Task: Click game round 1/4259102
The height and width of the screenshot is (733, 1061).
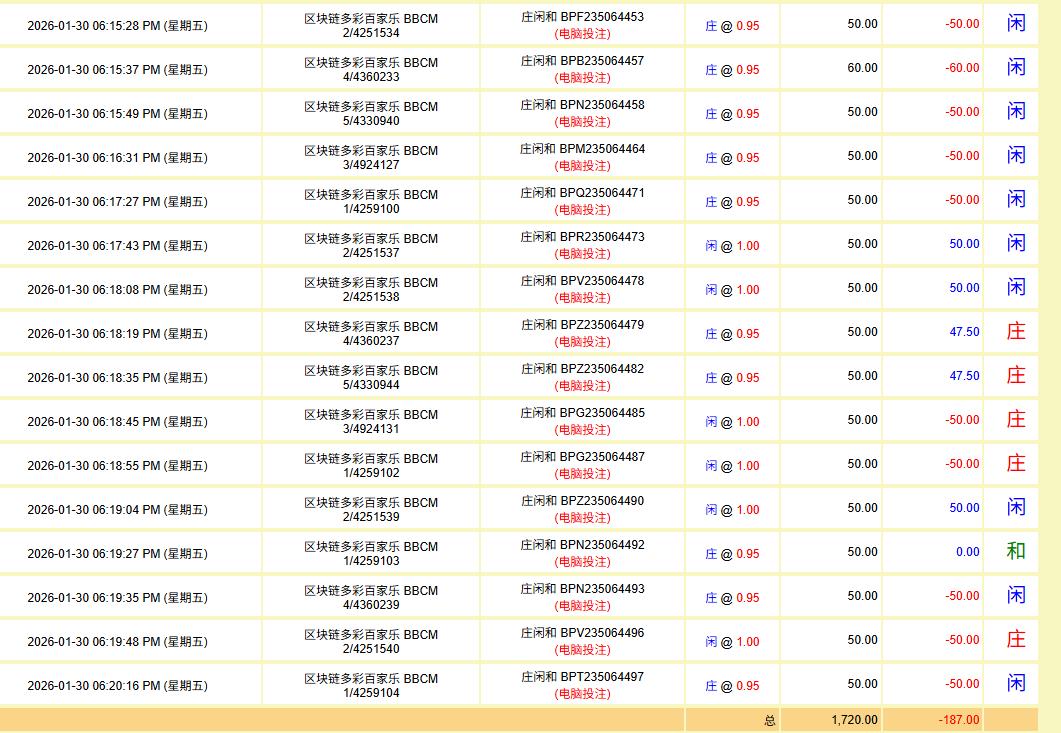Action: tap(371, 473)
